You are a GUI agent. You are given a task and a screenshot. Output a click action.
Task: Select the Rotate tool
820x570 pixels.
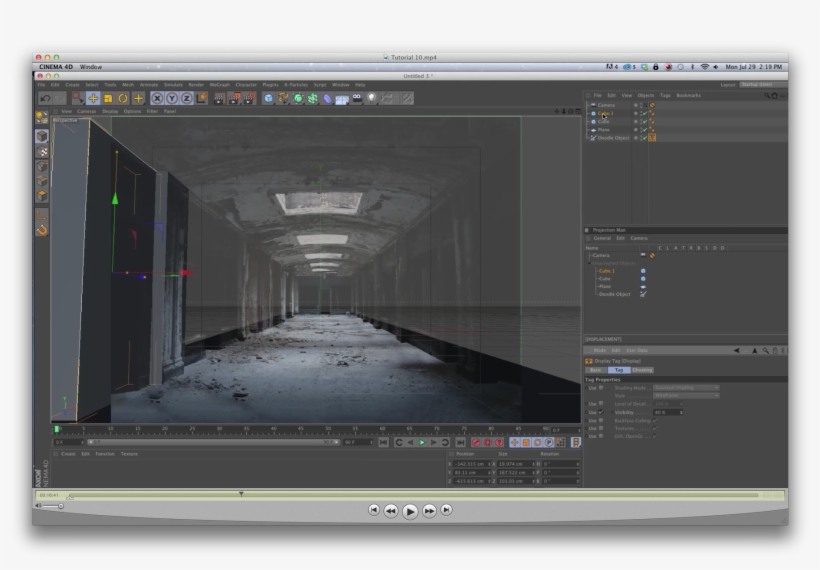click(x=123, y=98)
